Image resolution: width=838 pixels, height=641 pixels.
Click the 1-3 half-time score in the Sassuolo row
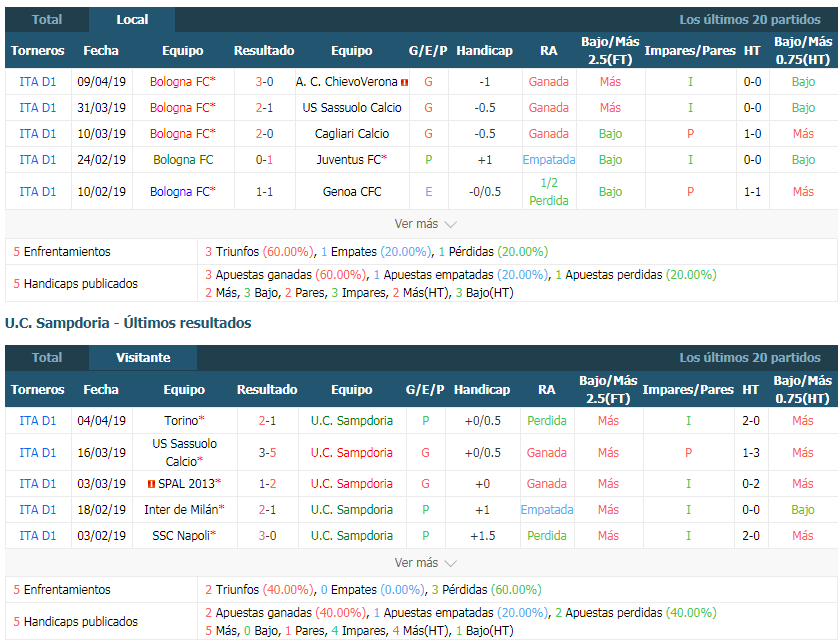751,453
